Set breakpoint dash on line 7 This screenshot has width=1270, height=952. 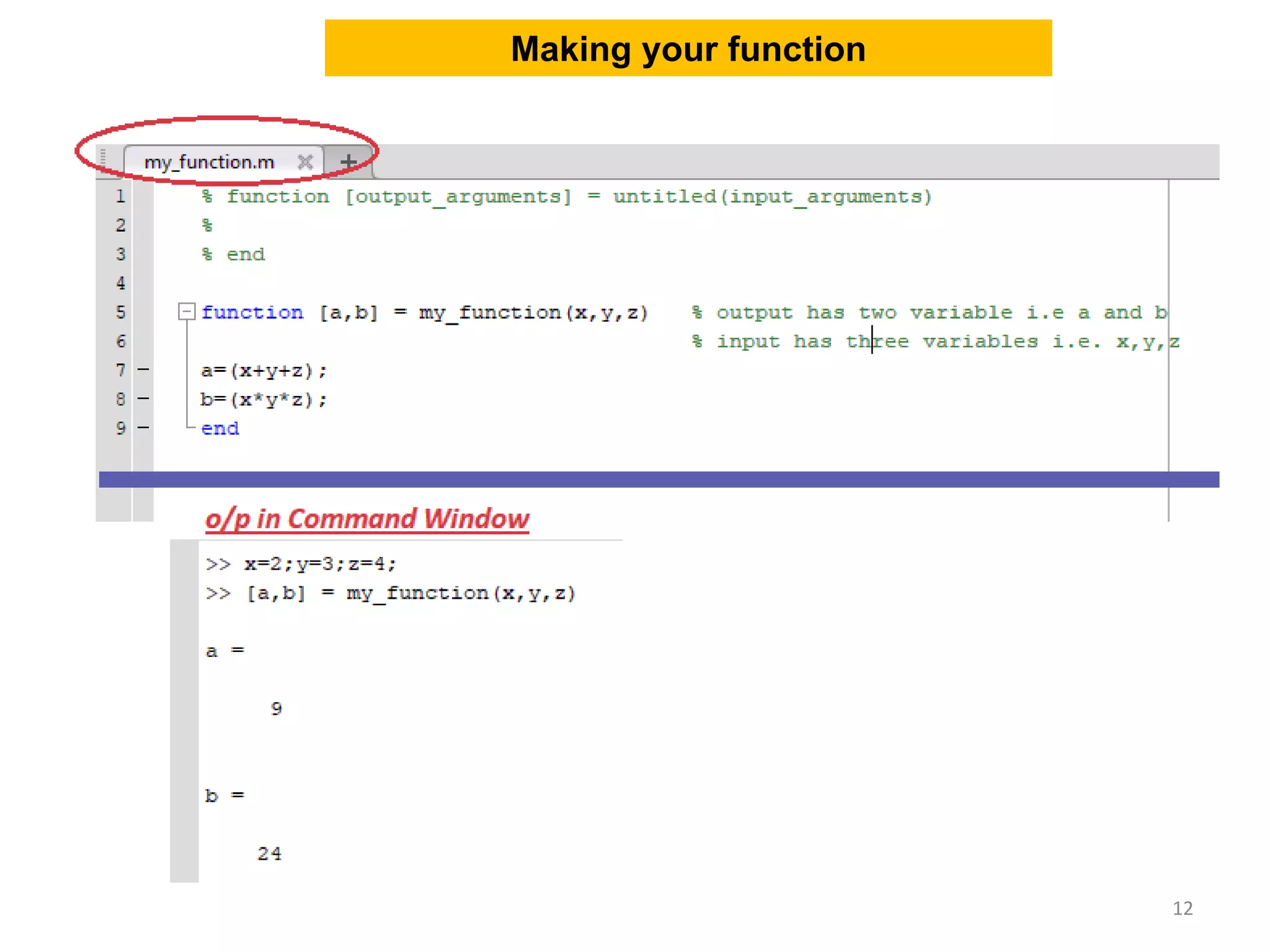(143, 370)
